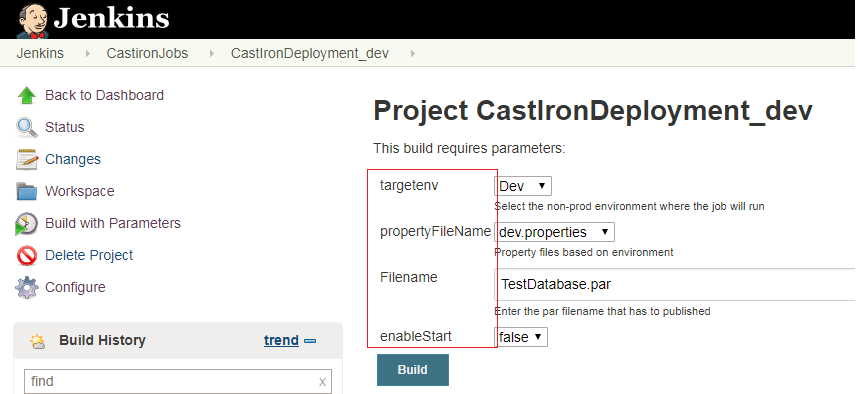
Task: Click the propertyFileName parameter label
Action: (x=435, y=232)
